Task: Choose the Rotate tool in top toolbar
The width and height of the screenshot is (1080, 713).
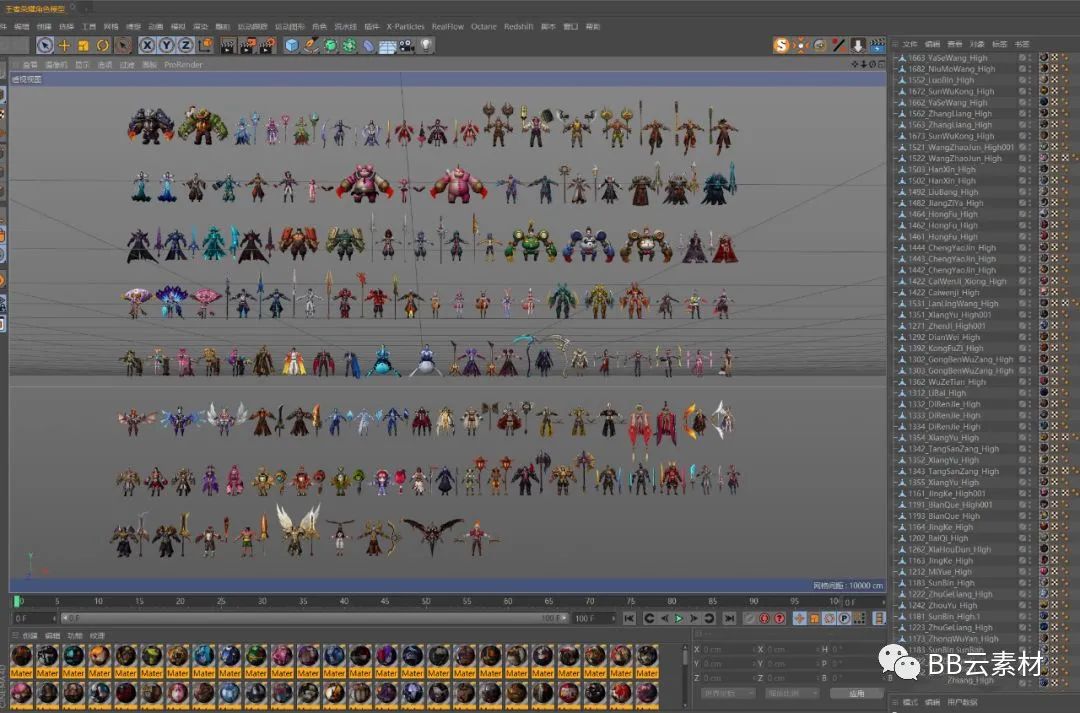Action: (x=103, y=45)
